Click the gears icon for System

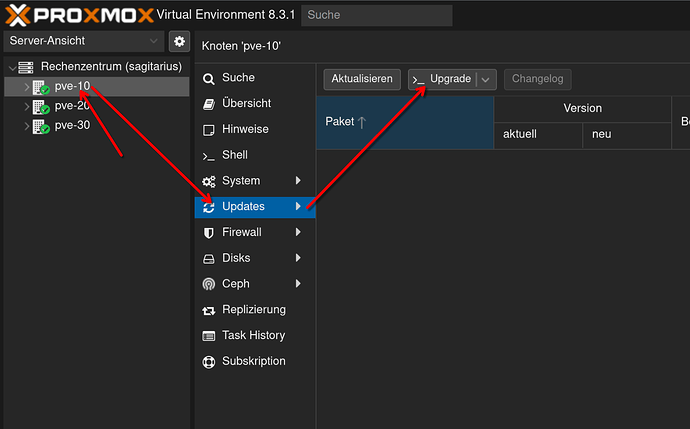point(209,181)
